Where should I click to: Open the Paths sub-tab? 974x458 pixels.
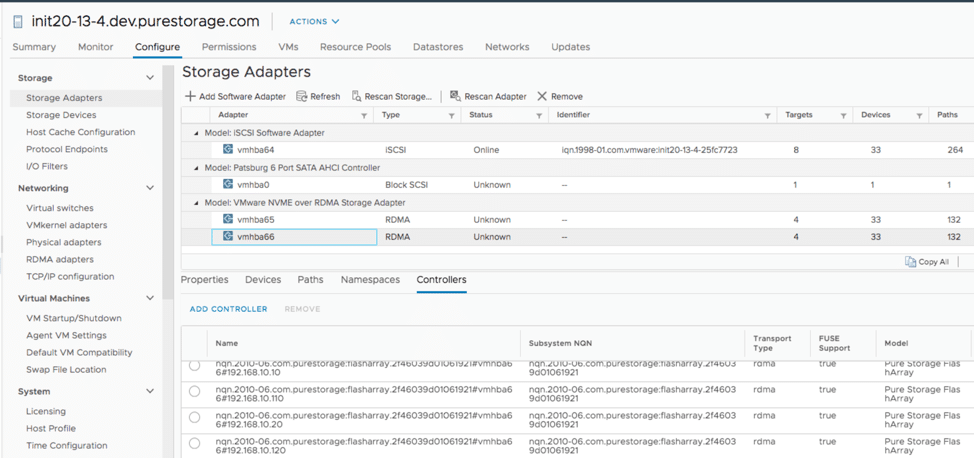(311, 280)
